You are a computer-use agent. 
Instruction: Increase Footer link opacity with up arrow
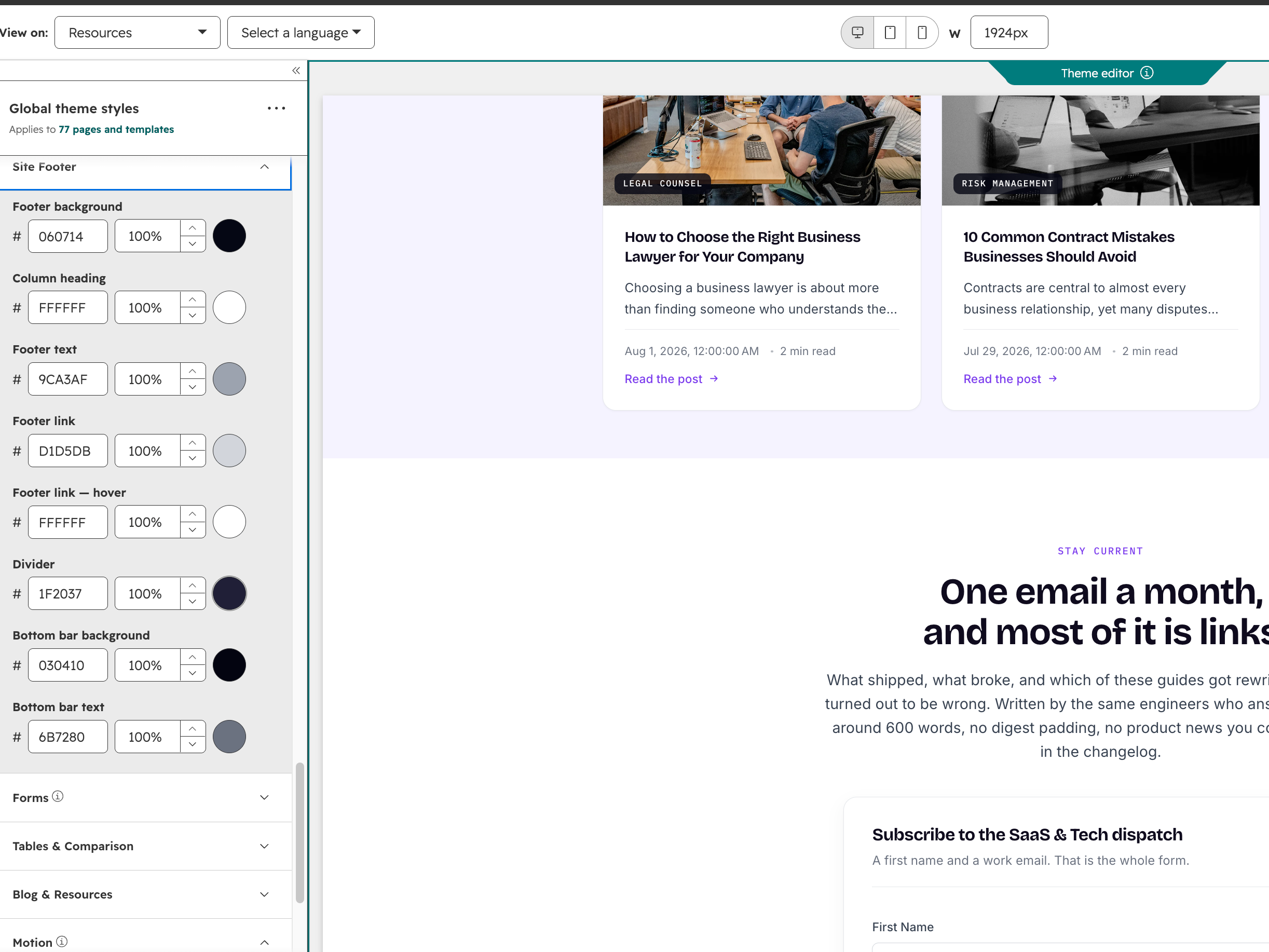point(193,442)
